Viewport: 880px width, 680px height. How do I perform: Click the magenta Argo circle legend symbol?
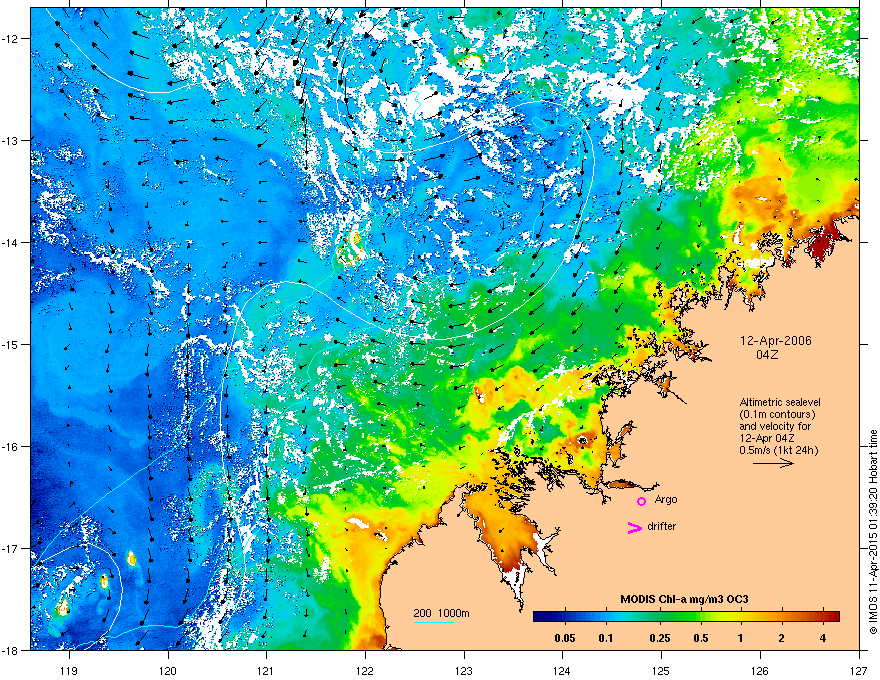click(641, 501)
